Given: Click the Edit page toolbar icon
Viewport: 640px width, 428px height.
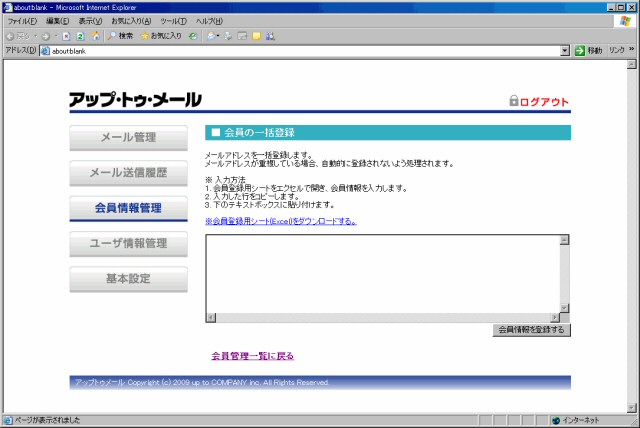Looking at the screenshot, I should tap(242, 36).
